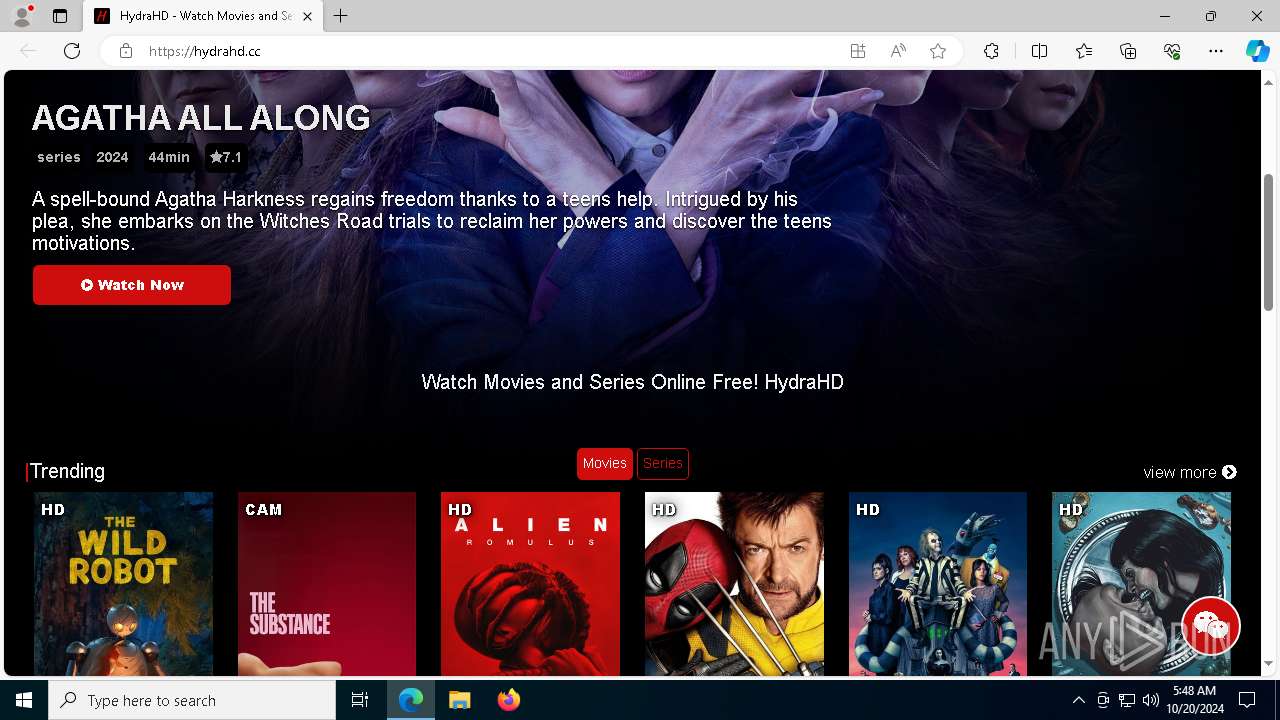Viewport: 1280px width, 720px height.
Task: Refresh the current page
Action: [x=72, y=51]
